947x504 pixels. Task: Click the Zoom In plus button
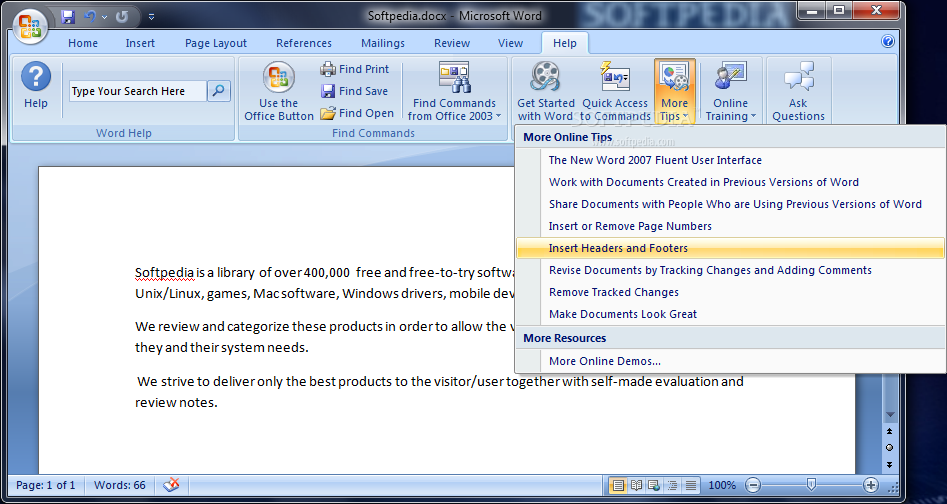(870, 485)
